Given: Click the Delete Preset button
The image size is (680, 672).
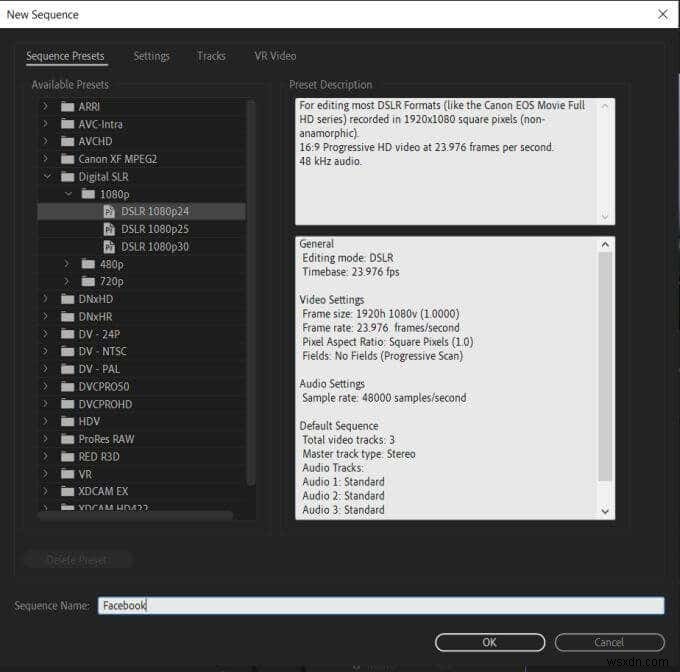Looking at the screenshot, I should (78, 561).
